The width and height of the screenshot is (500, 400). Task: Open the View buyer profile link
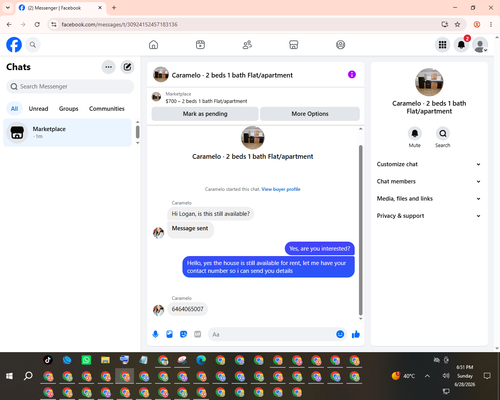tap(281, 189)
